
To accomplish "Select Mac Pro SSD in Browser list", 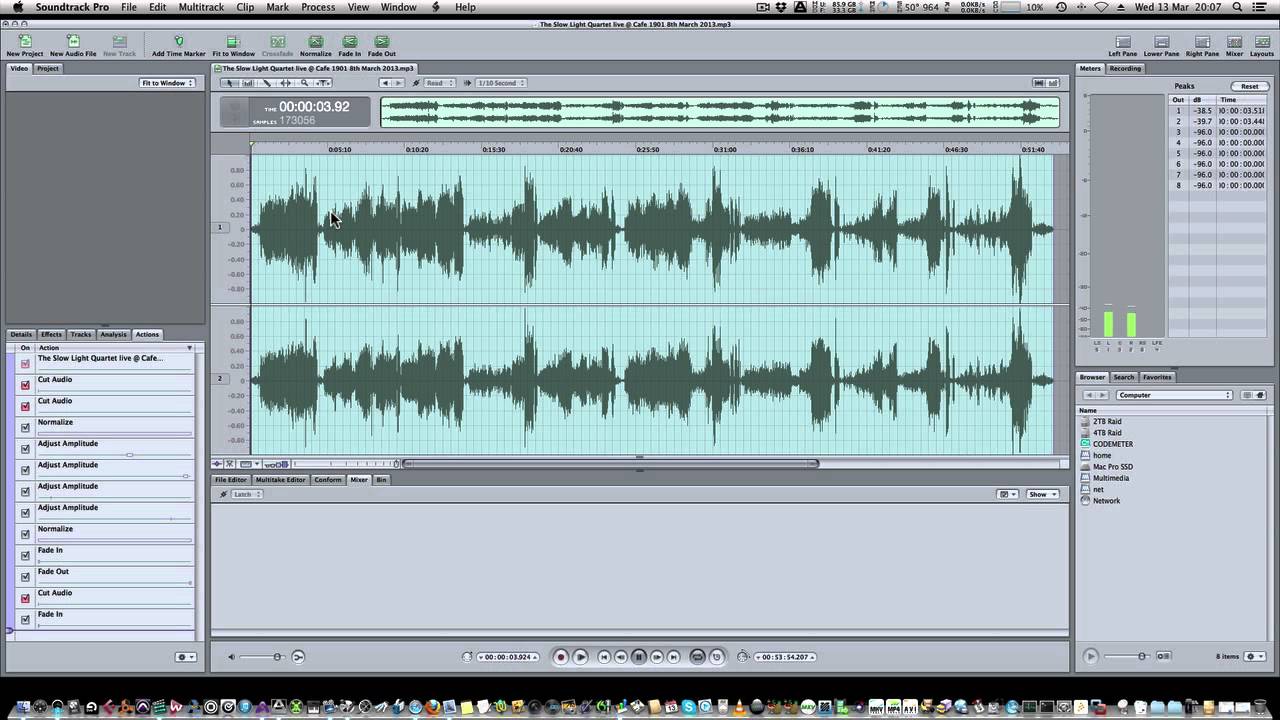I will coord(1113,467).
